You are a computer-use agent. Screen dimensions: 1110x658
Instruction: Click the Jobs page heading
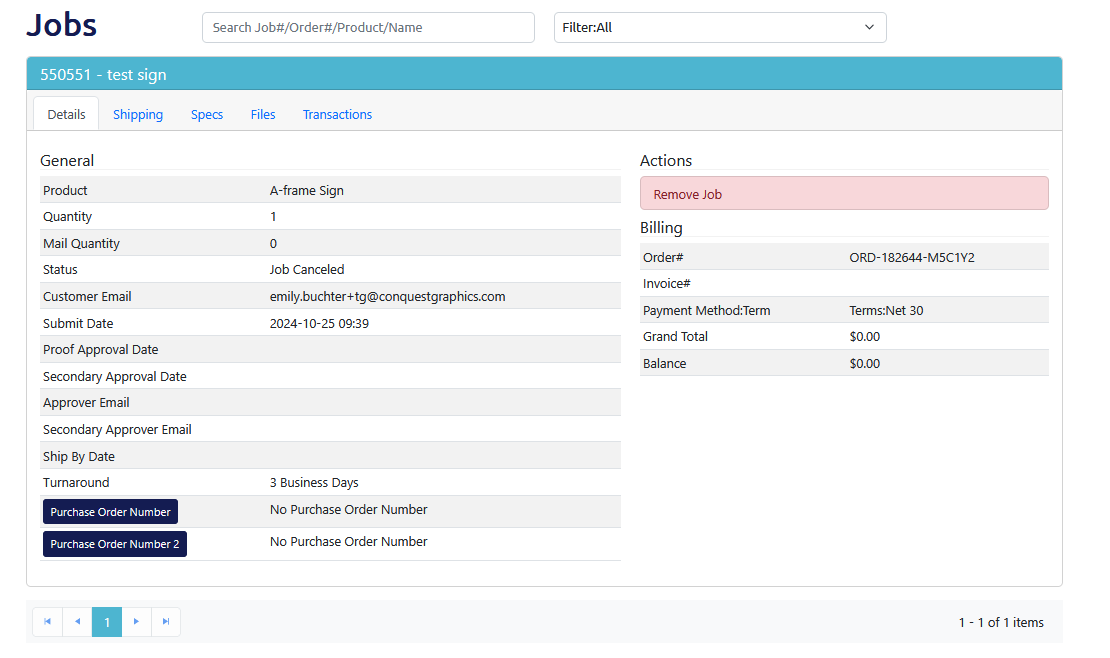coord(62,25)
